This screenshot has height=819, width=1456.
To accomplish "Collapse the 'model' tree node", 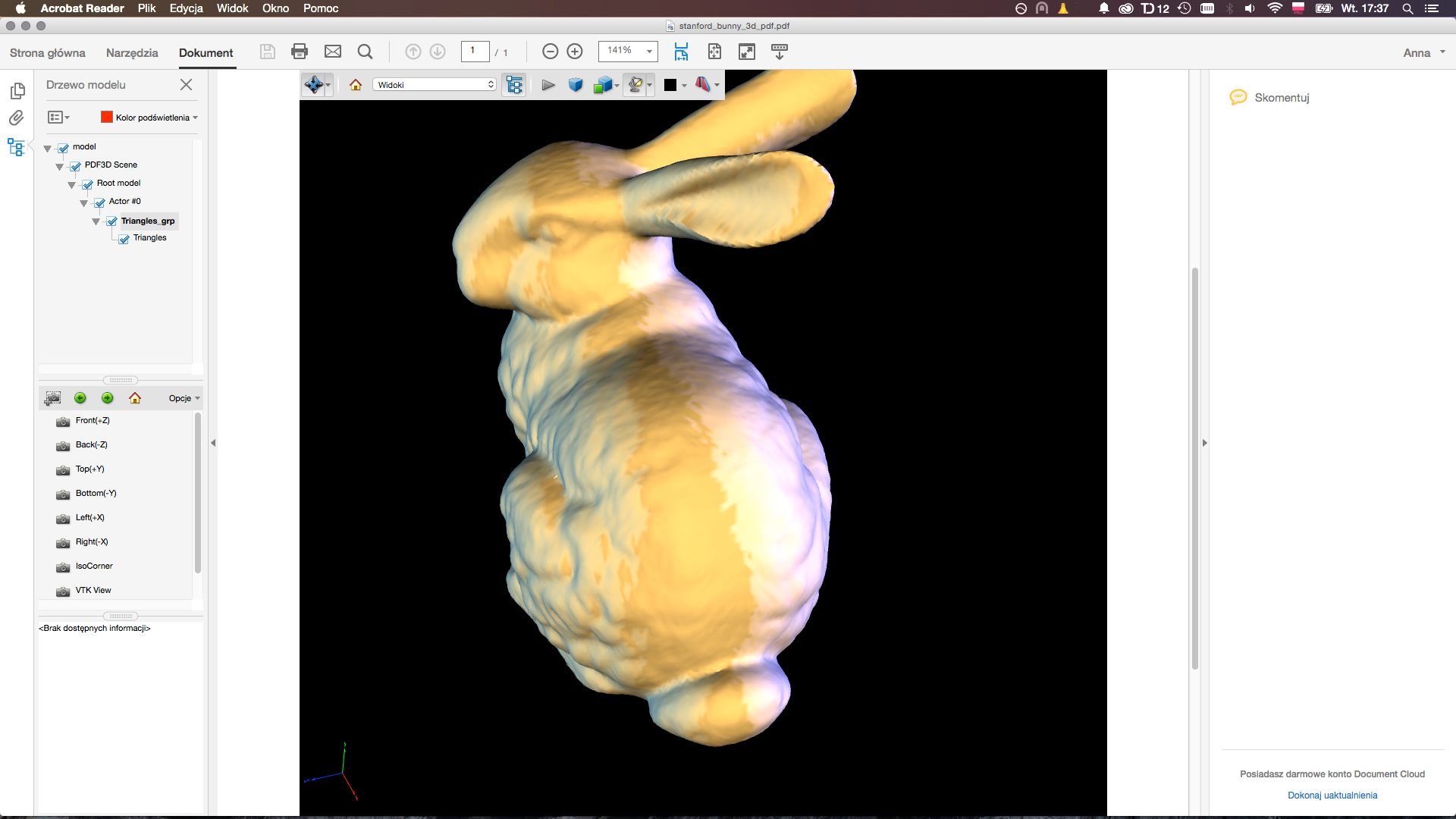I will coord(48,149).
